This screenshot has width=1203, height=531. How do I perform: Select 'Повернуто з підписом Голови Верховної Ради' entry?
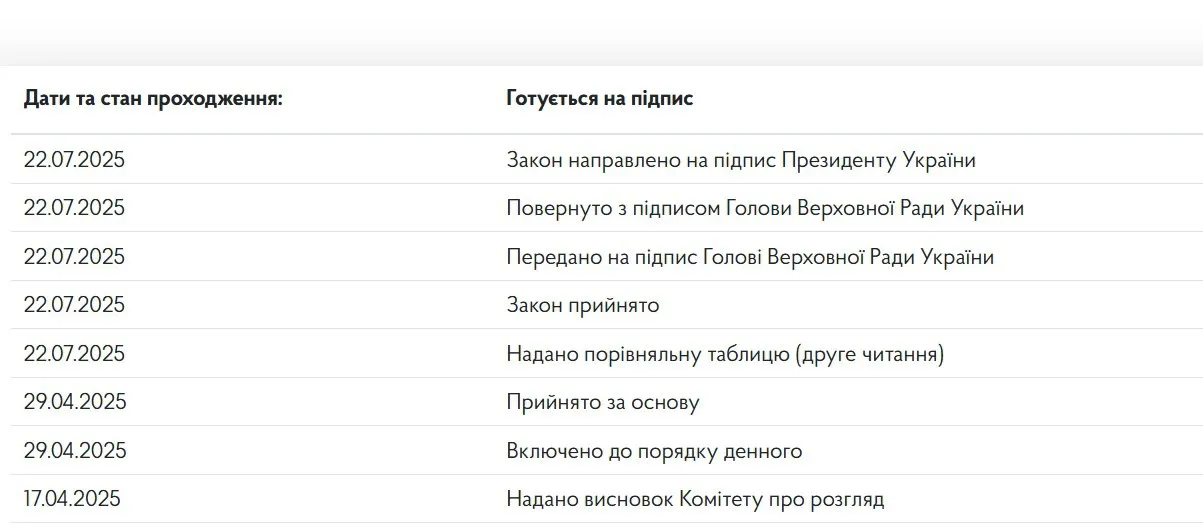(764, 209)
